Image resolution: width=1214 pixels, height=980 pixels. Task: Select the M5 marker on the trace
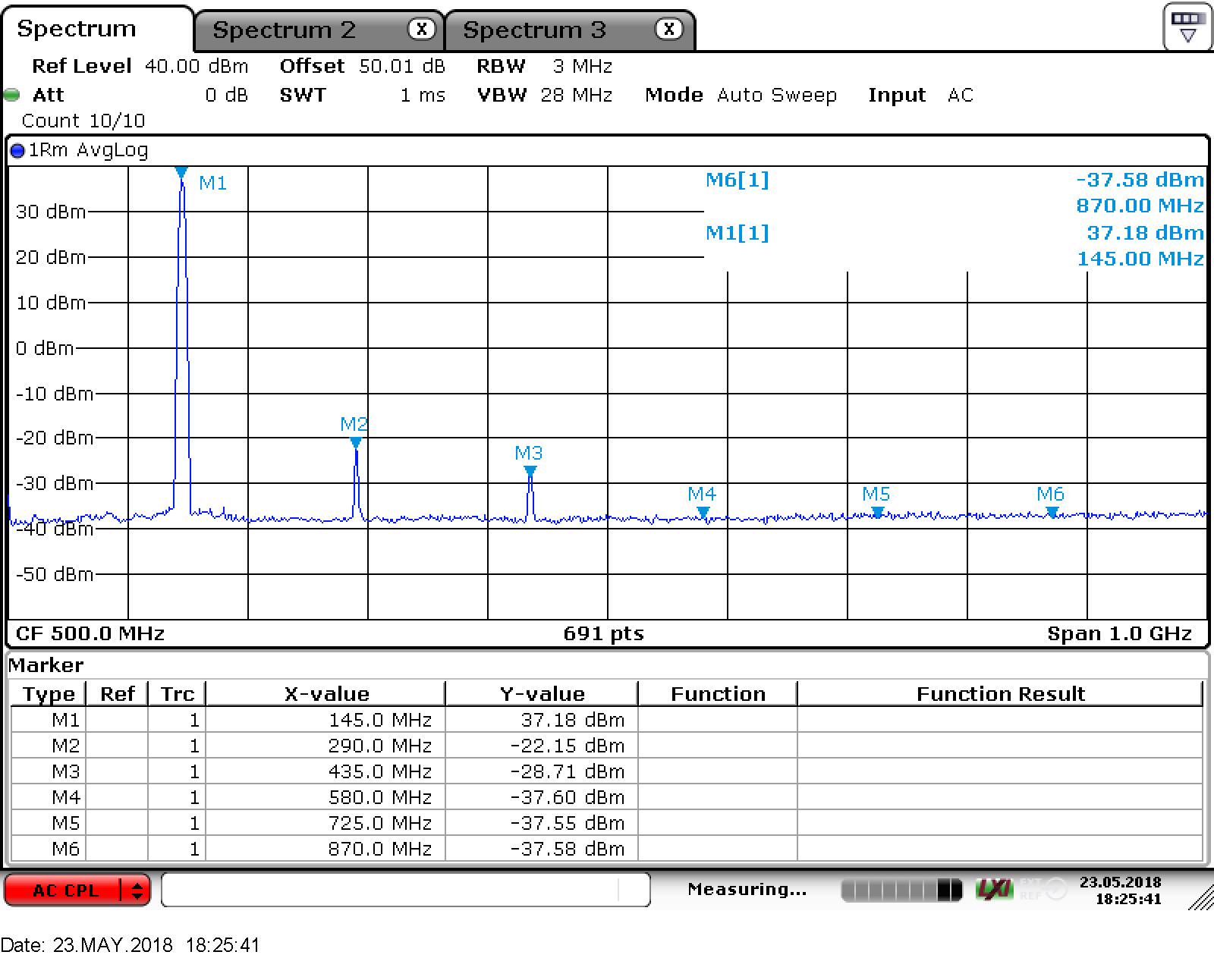[878, 514]
